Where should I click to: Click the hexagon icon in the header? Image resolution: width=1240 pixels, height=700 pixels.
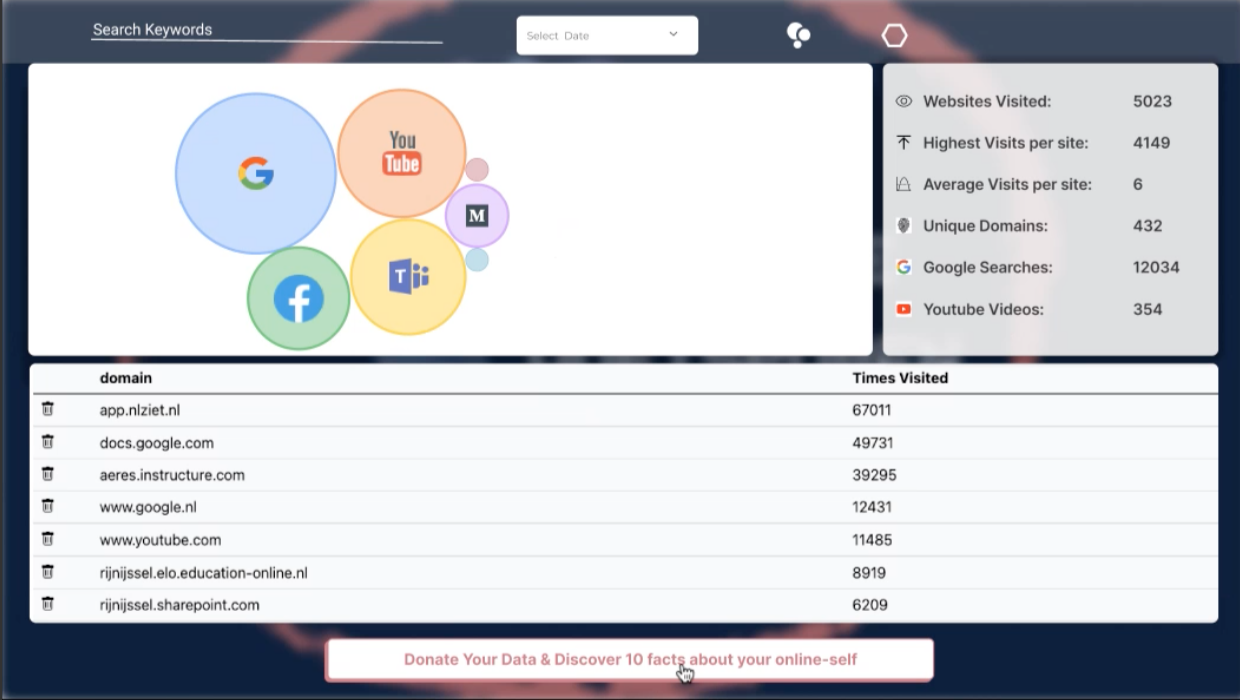(x=894, y=36)
